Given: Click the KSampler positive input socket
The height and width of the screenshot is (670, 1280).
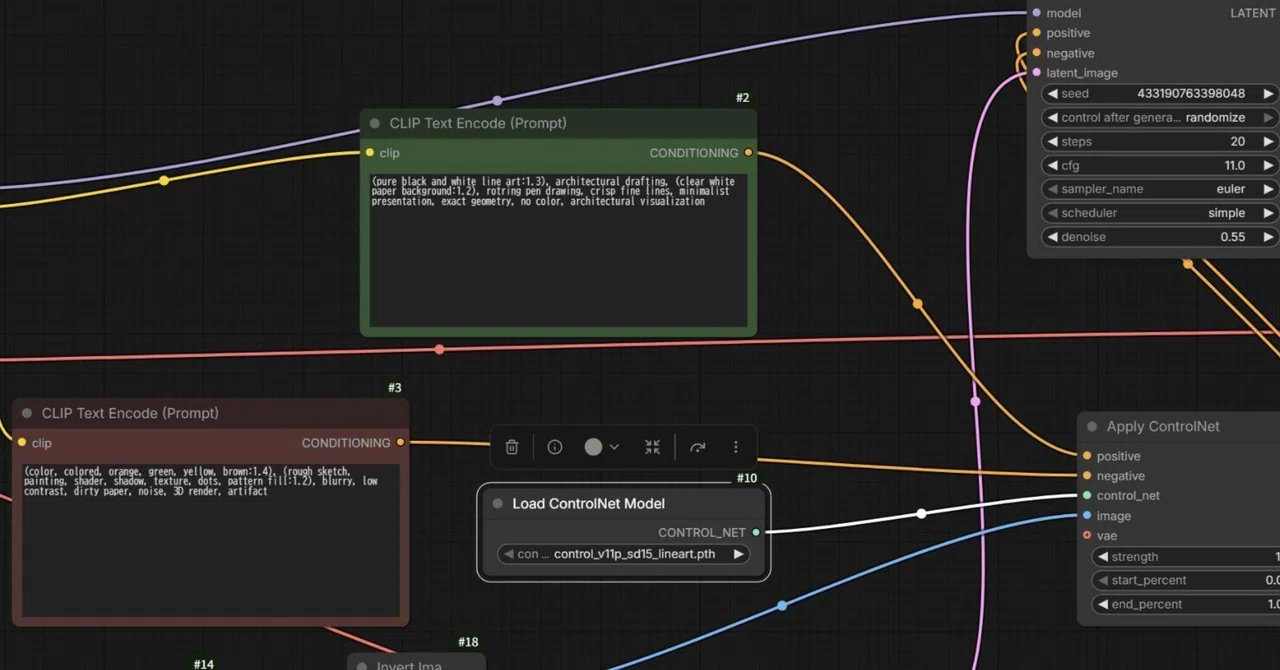Looking at the screenshot, I should (1037, 33).
